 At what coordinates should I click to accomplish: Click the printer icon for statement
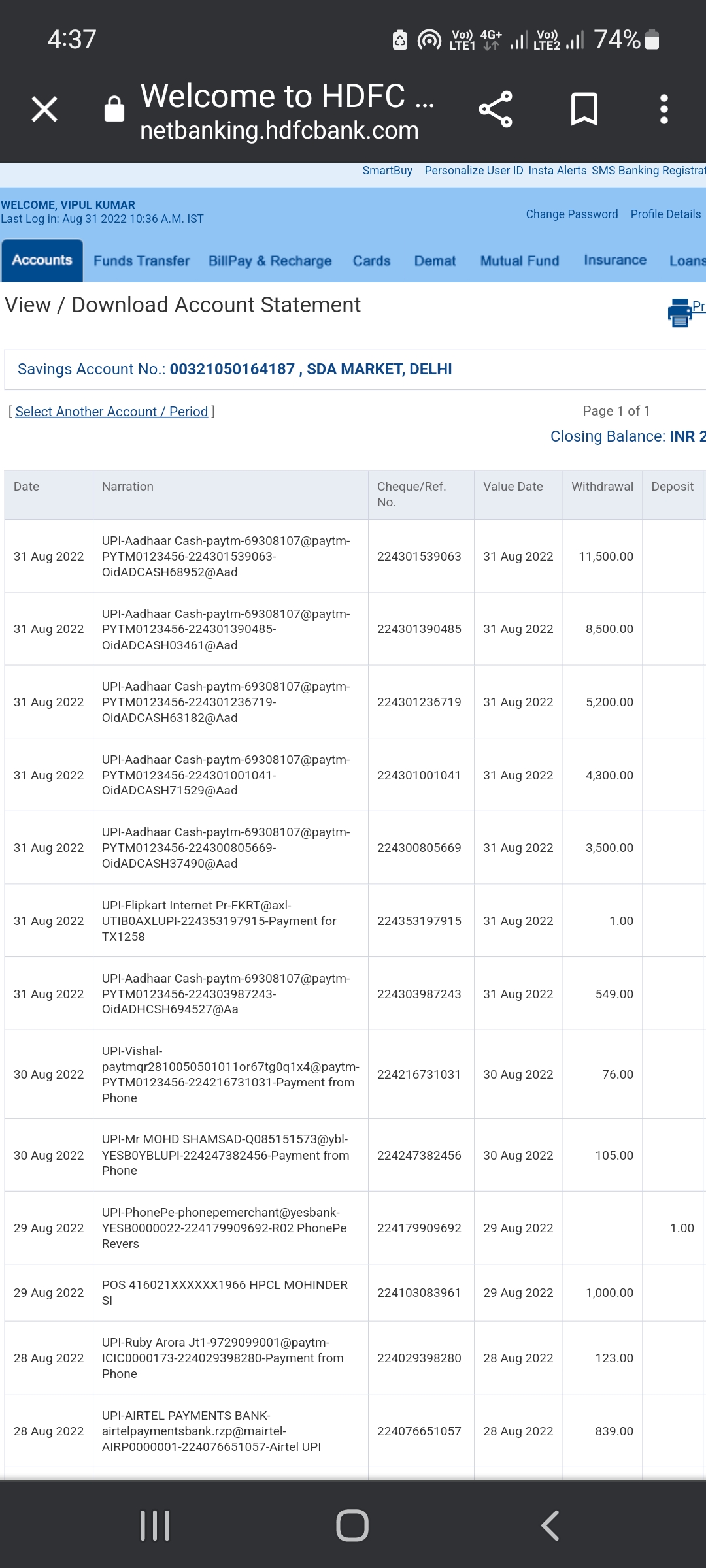(680, 312)
